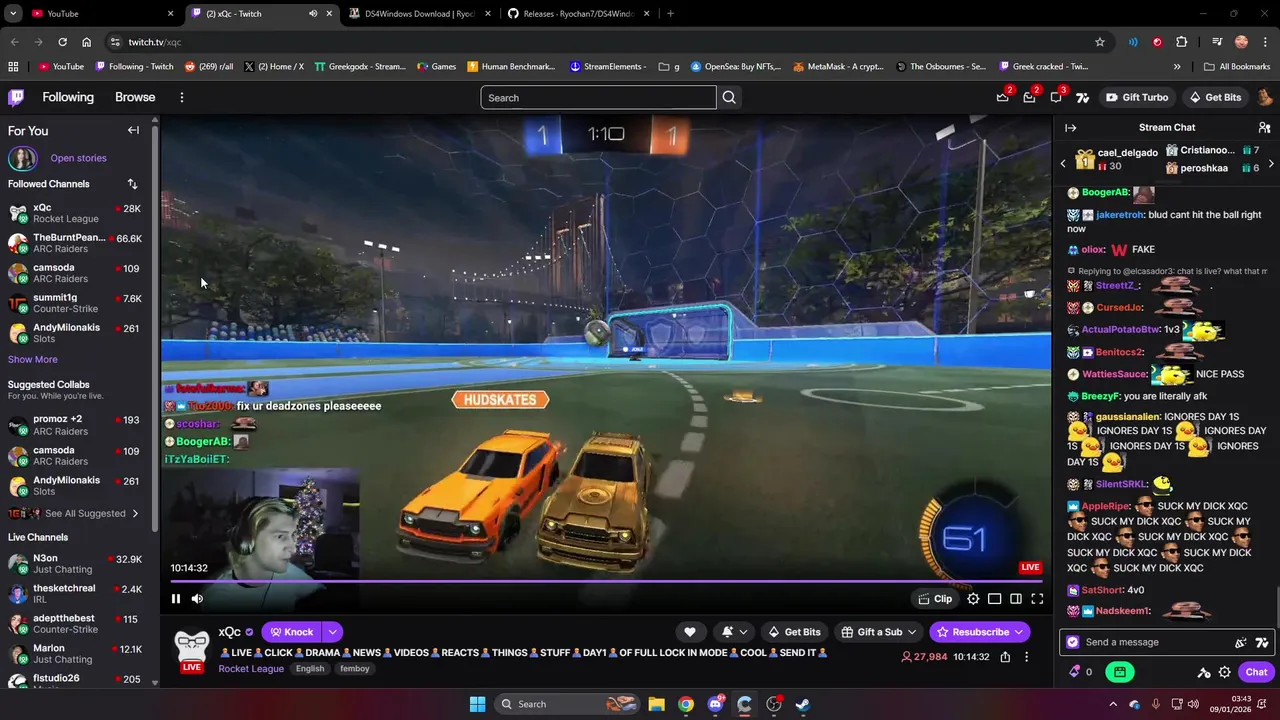The height and width of the screenshot is (720, 1280).
Task: Go to the Following page
Action: coord(68,97)
